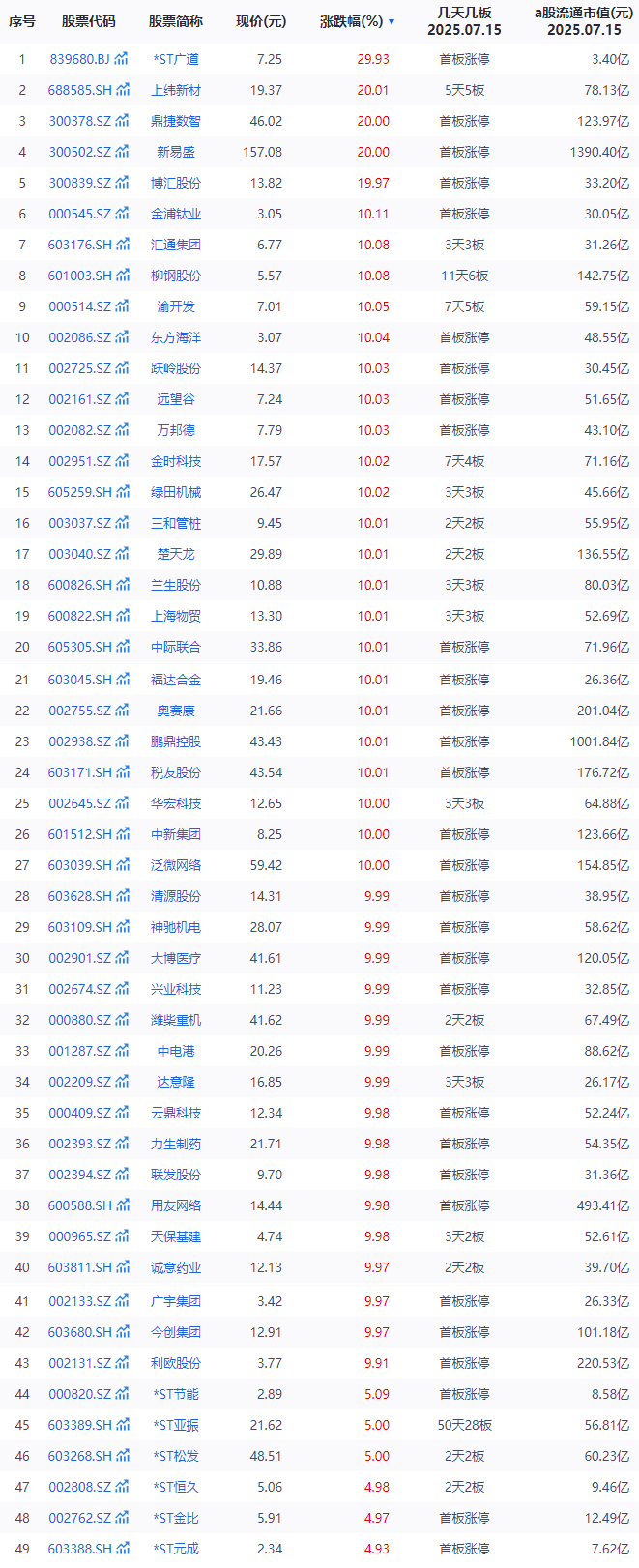
Task: Open stock code link 002755.SZ
Action: [x=80, y=711]
